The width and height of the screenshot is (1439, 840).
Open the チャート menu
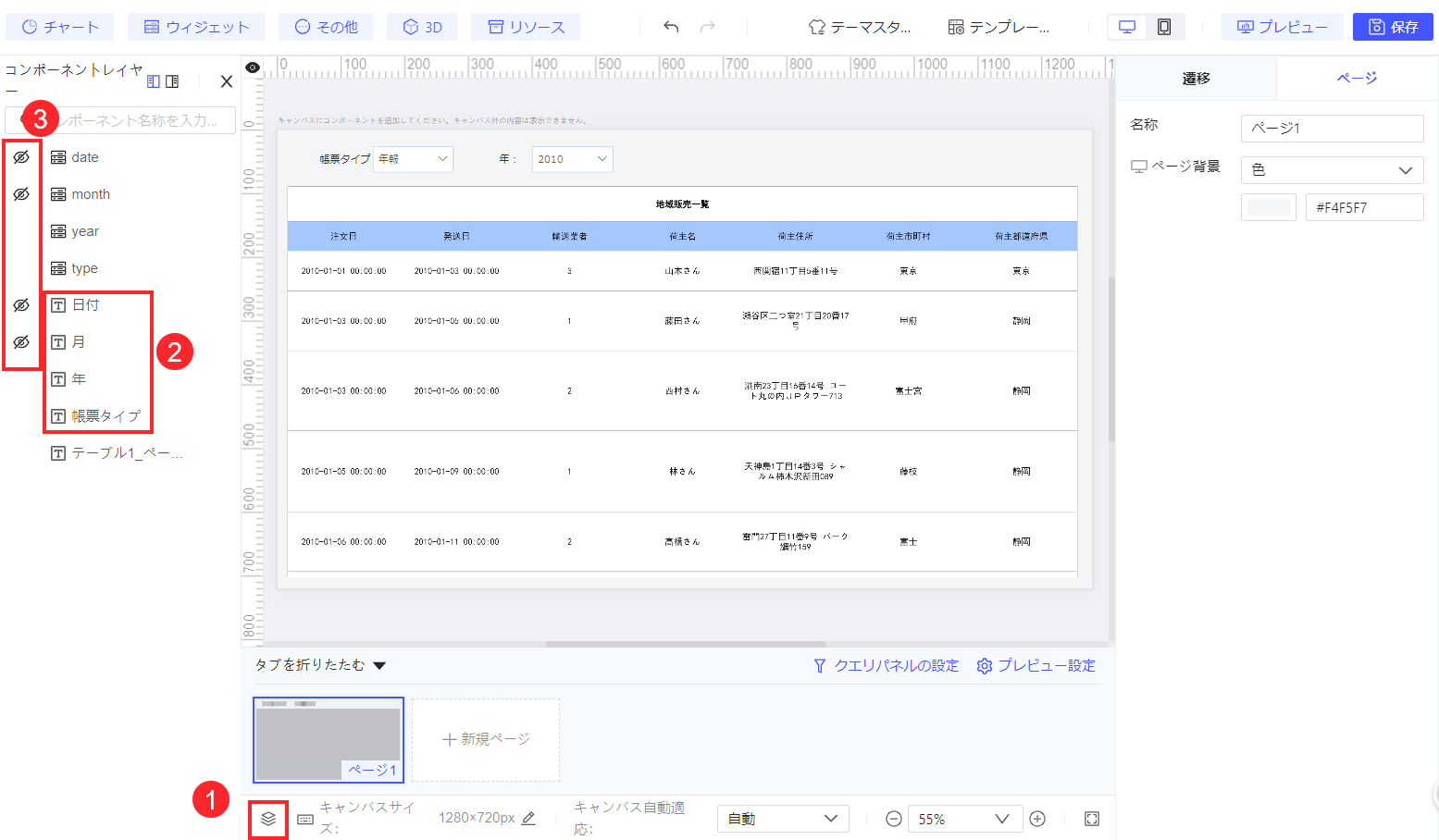[x=60, y=27]
